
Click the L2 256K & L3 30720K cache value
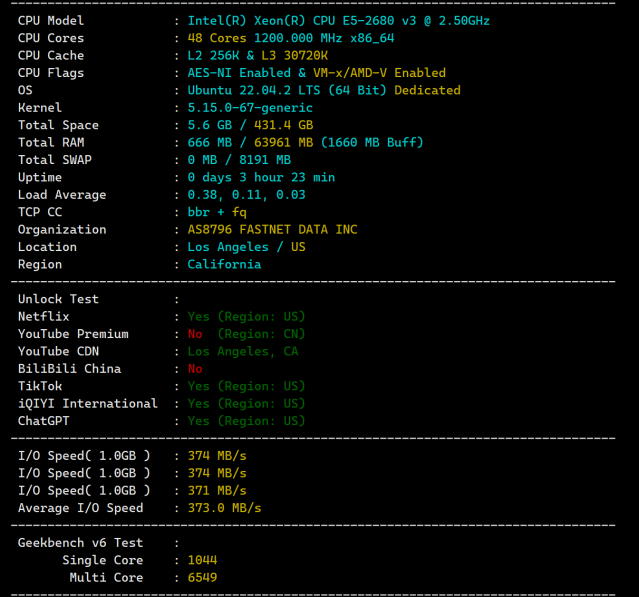(258, 55)
